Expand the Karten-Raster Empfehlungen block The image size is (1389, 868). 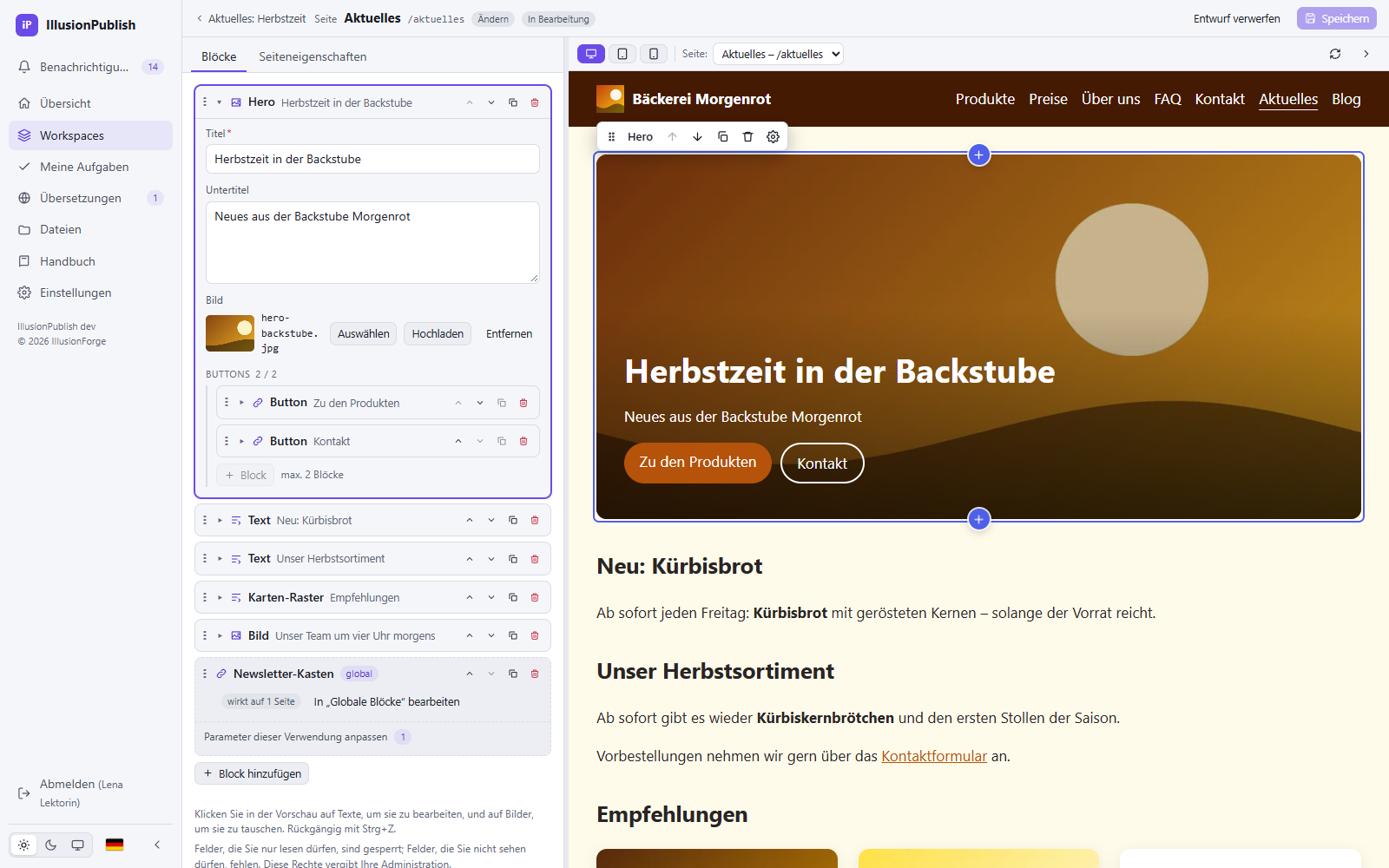[220, 598]
